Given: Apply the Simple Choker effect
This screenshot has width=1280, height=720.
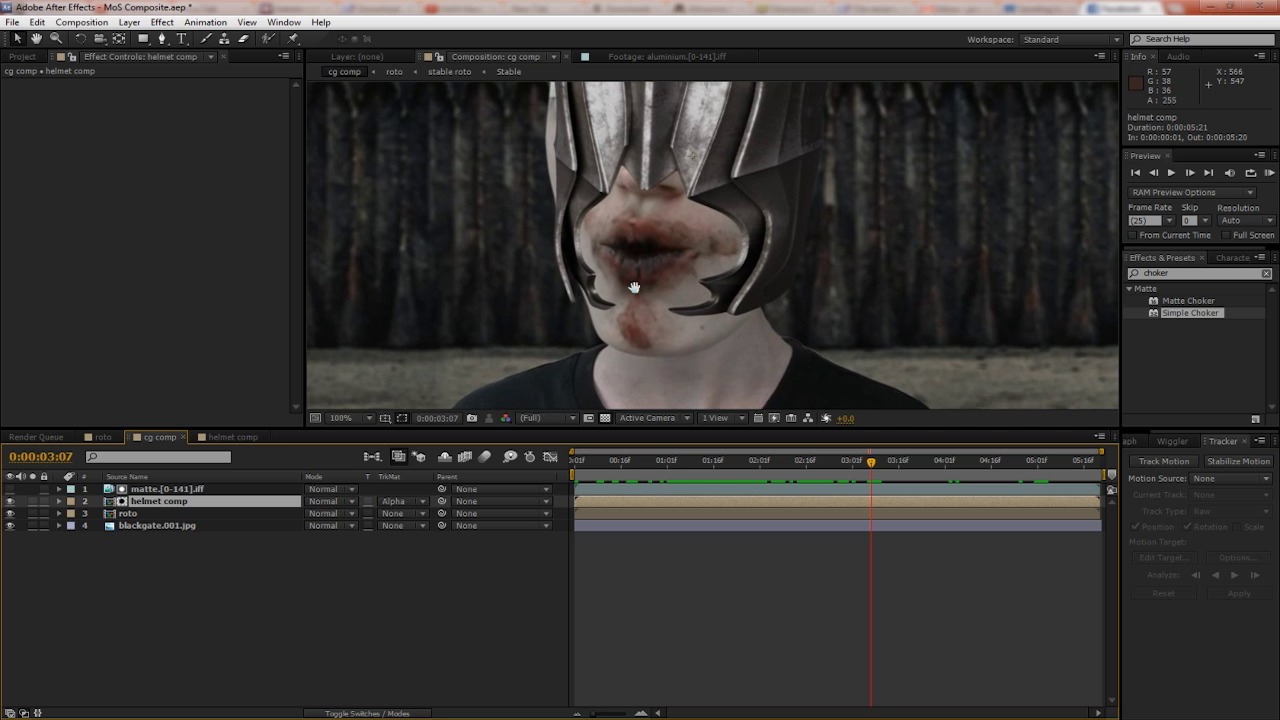Looking at the screenshot, I should click(x=1190, y=313).
